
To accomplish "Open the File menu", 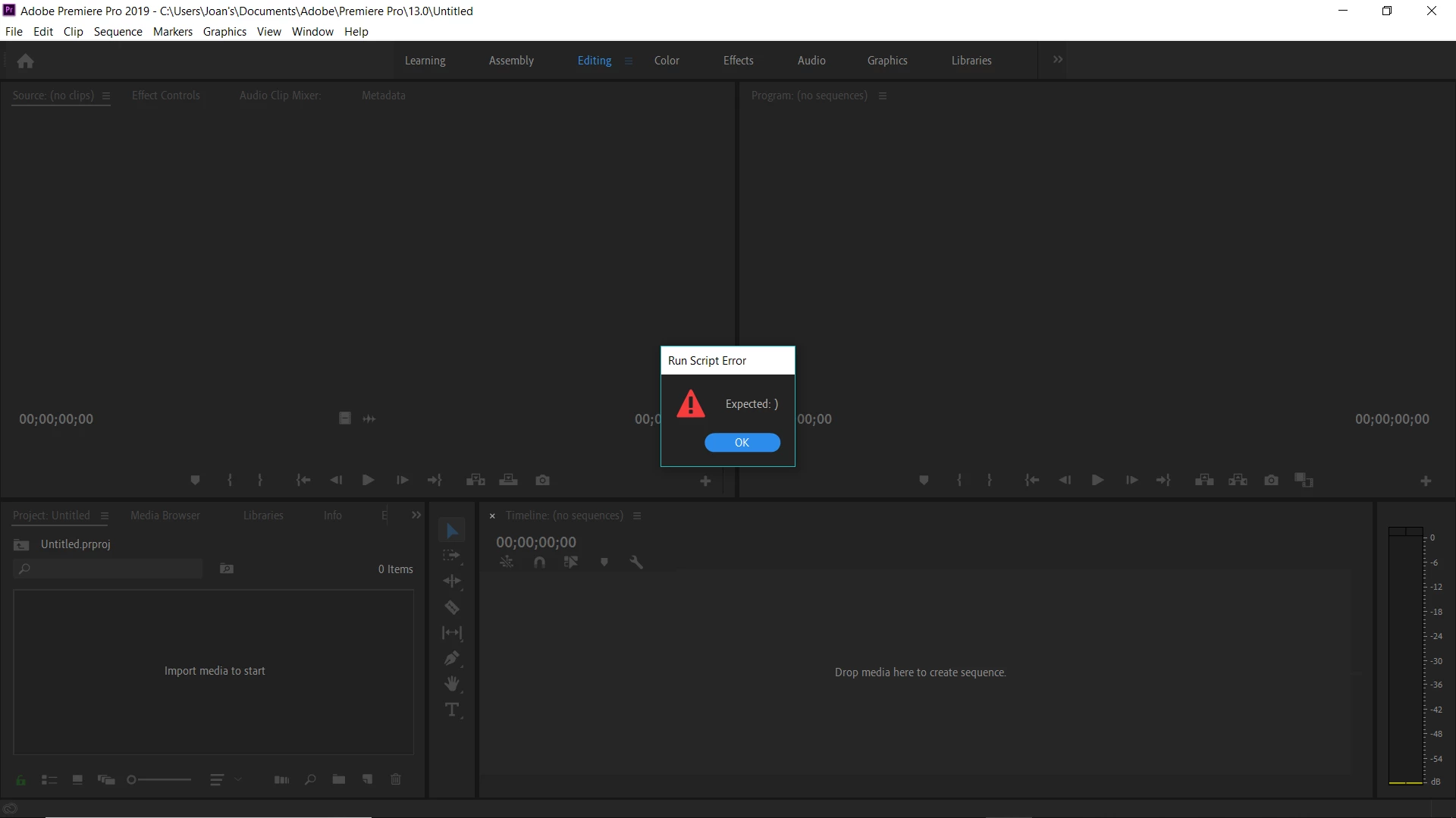I will [14, 32].
